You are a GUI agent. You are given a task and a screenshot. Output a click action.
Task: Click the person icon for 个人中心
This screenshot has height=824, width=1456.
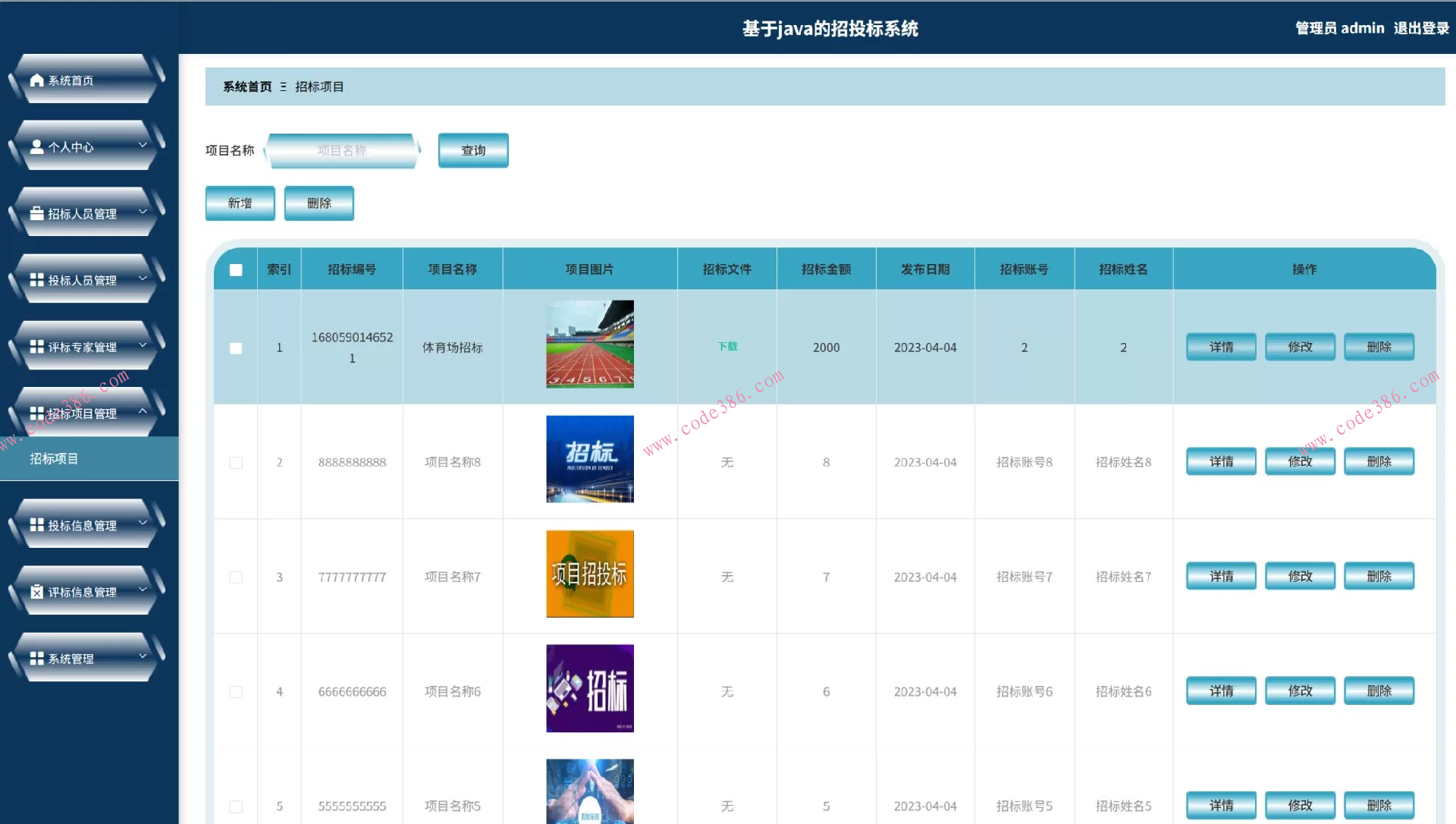click(x=36, y=147)
